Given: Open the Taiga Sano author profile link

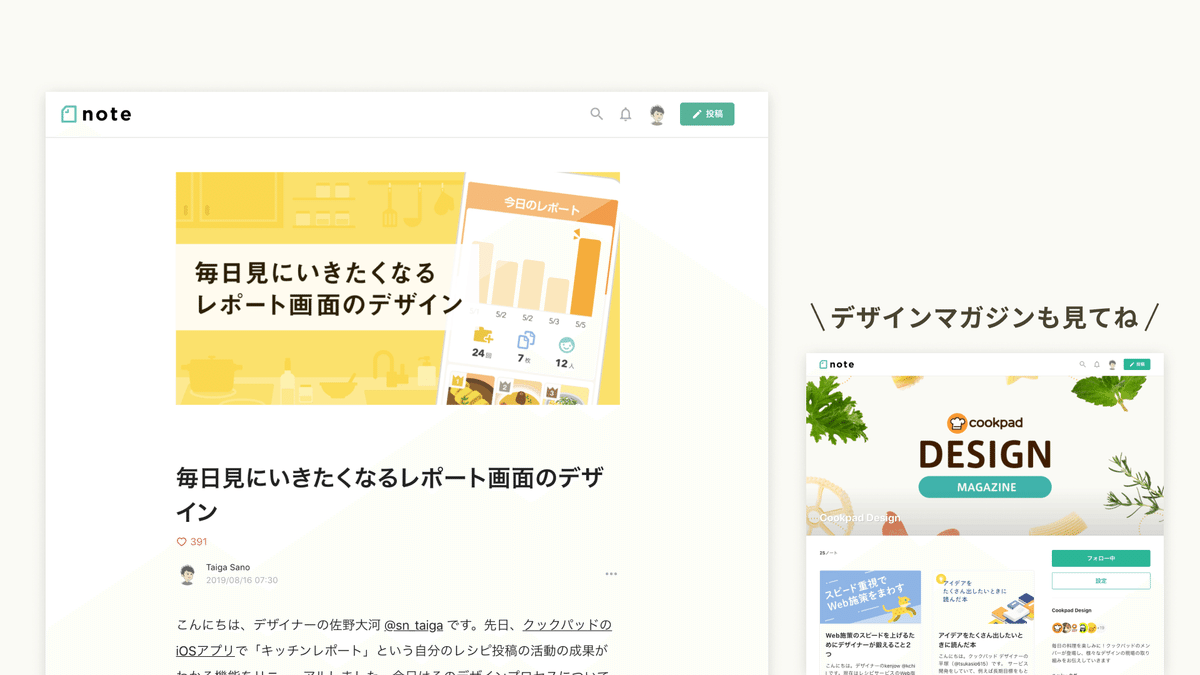Looking at the screenshot, I should pyautogui.click(x=228, y=567).
